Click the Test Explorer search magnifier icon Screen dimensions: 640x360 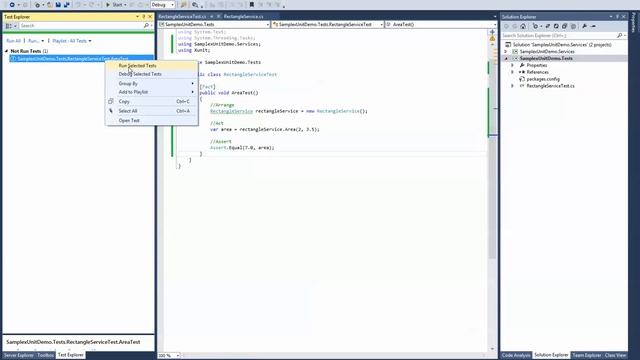(x=146, y=26)
